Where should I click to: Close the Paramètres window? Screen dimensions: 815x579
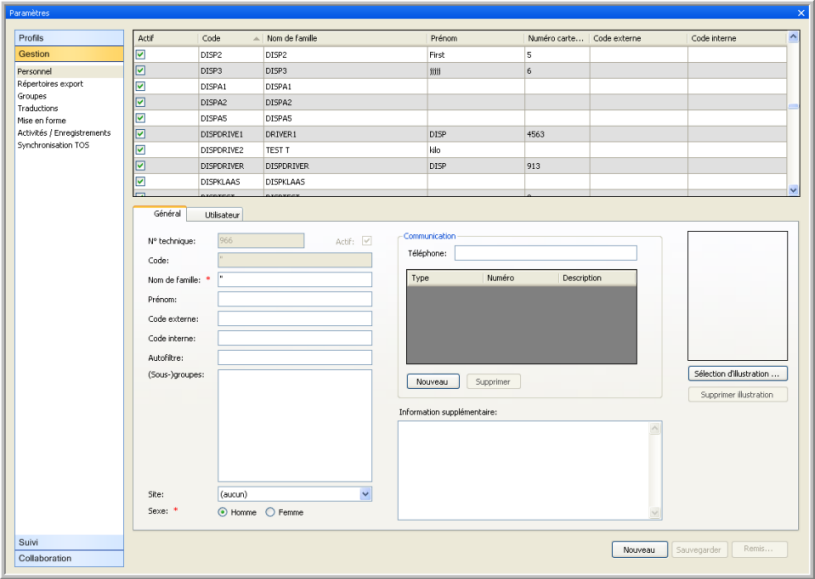pos(801,13)
